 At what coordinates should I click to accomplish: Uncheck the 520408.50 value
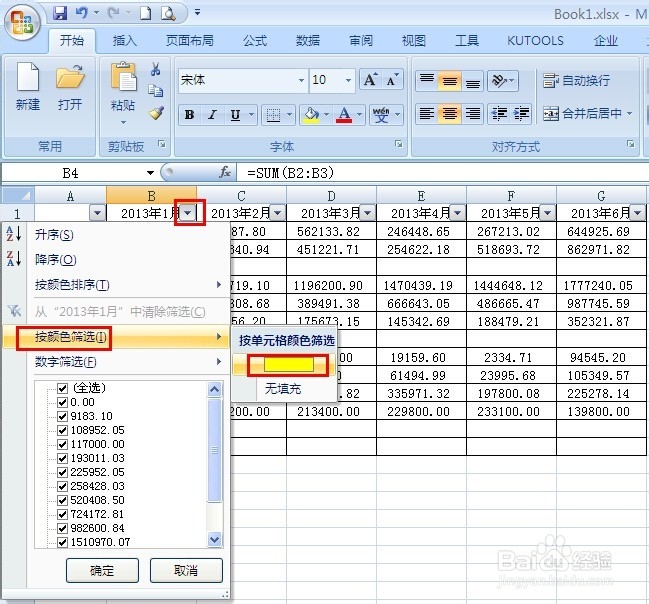coord(62,501)
